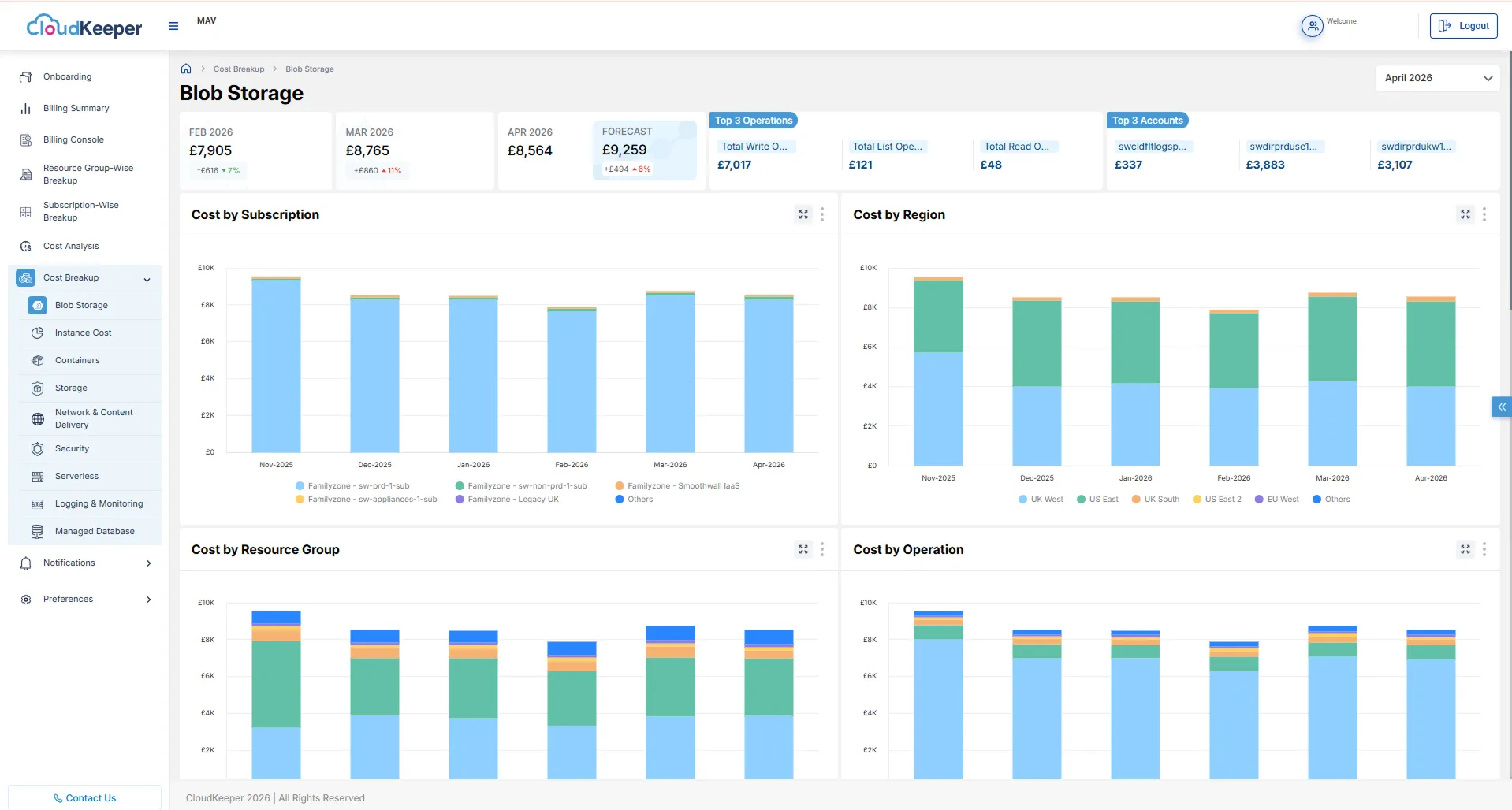
Task: Click the Others legend color dot in Cost by Region
Action: click(x=1316, y=500)
